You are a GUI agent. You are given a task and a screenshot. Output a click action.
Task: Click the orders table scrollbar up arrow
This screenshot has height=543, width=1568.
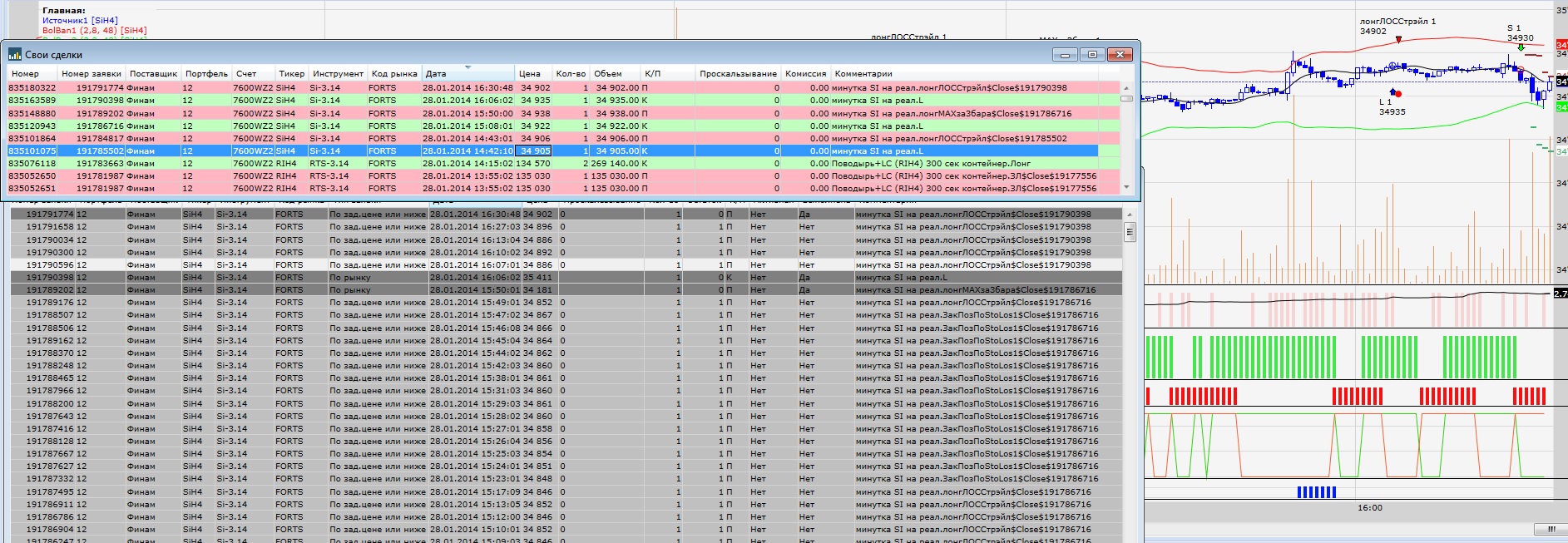pyautogui.click(x=1130, y=215)
